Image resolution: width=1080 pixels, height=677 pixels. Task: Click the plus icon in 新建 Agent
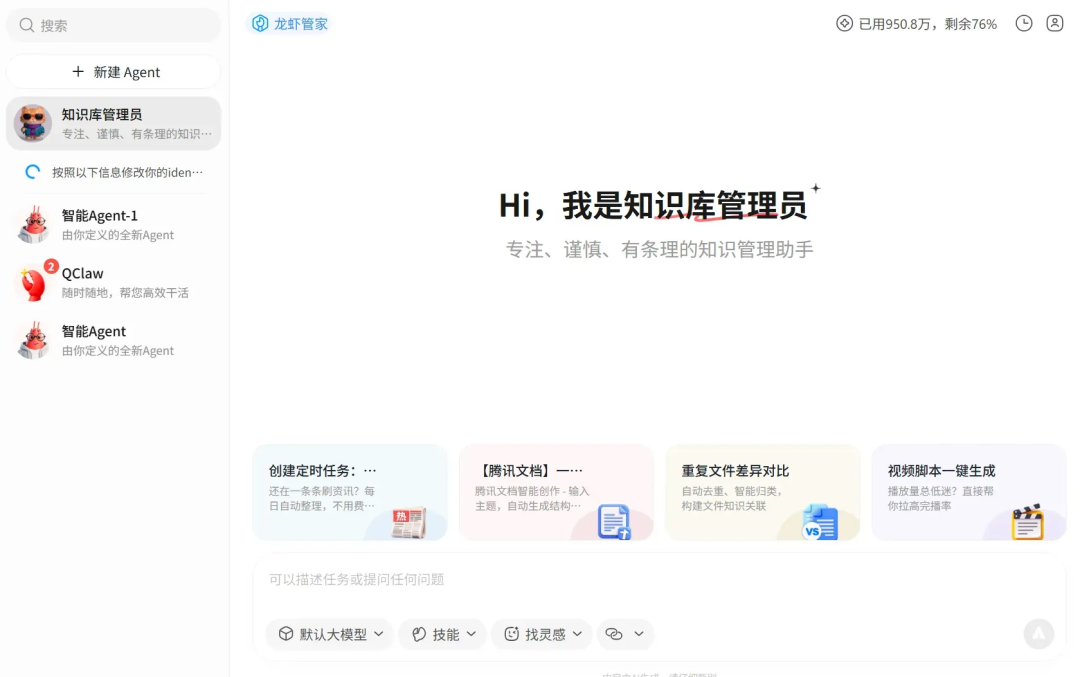coord(78,72)
